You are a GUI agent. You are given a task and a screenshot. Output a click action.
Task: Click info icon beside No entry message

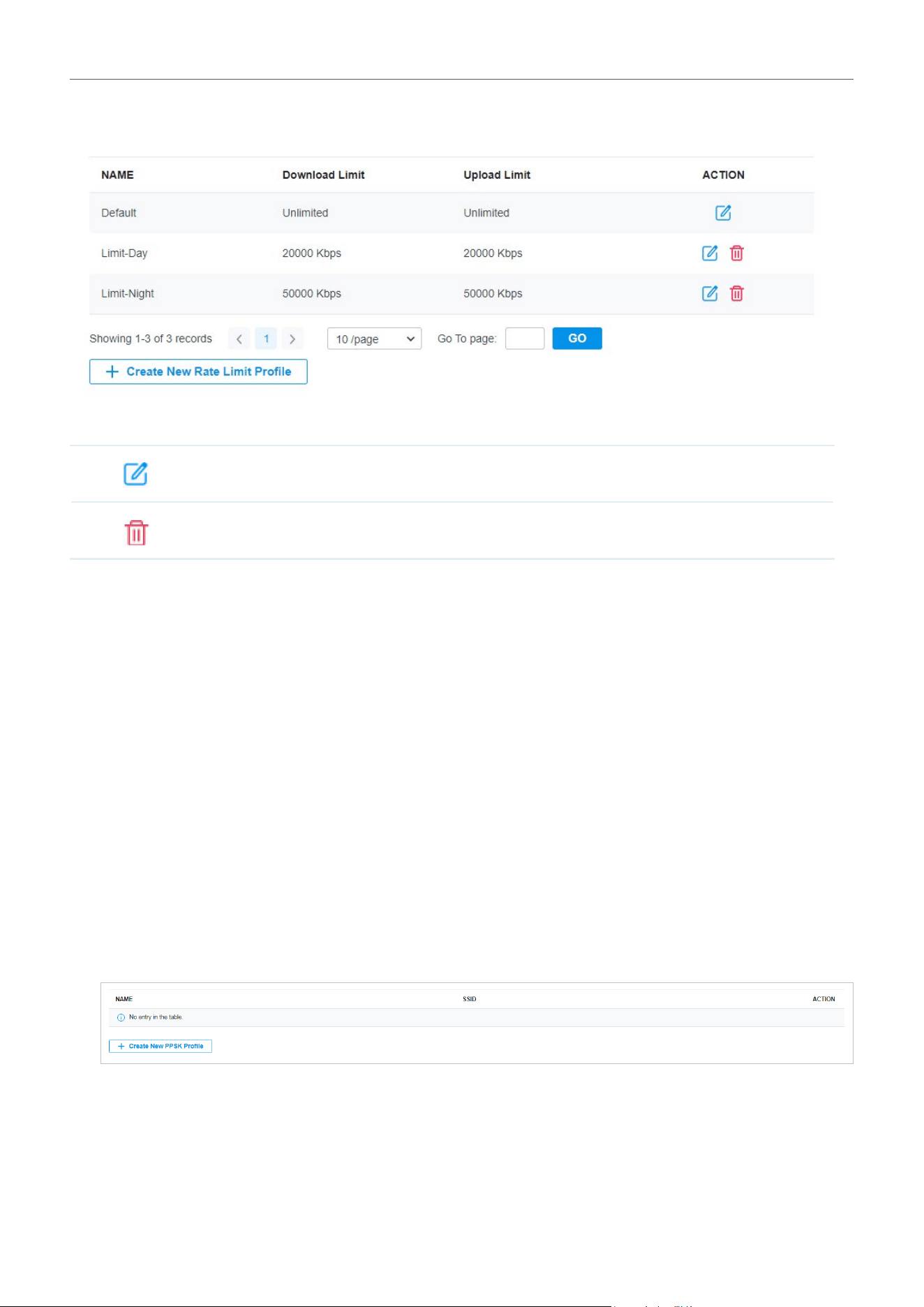pyautogui.click(x=121, y=1018)
